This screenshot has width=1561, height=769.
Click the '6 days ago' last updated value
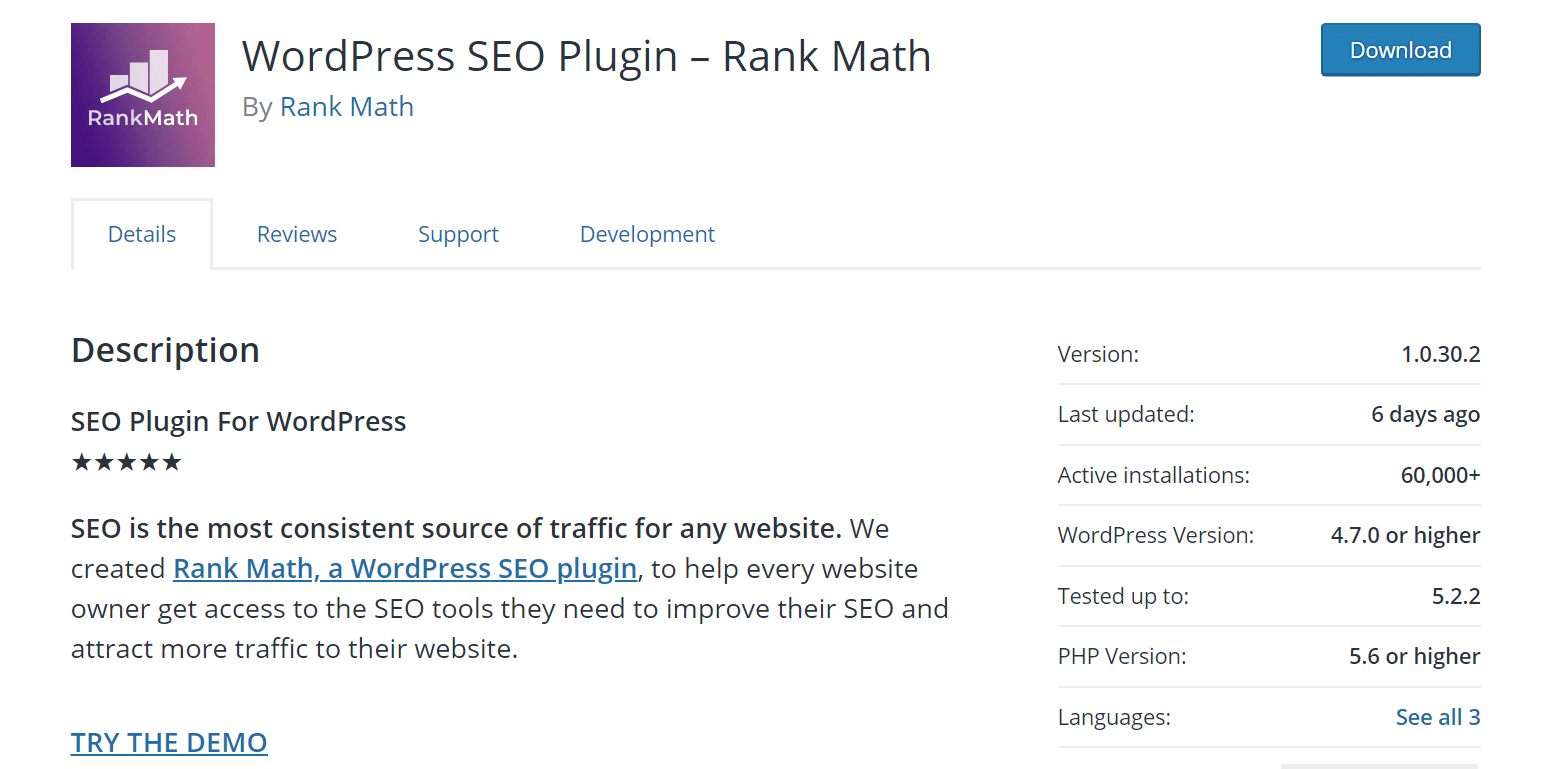click(x=1425, y=414)
